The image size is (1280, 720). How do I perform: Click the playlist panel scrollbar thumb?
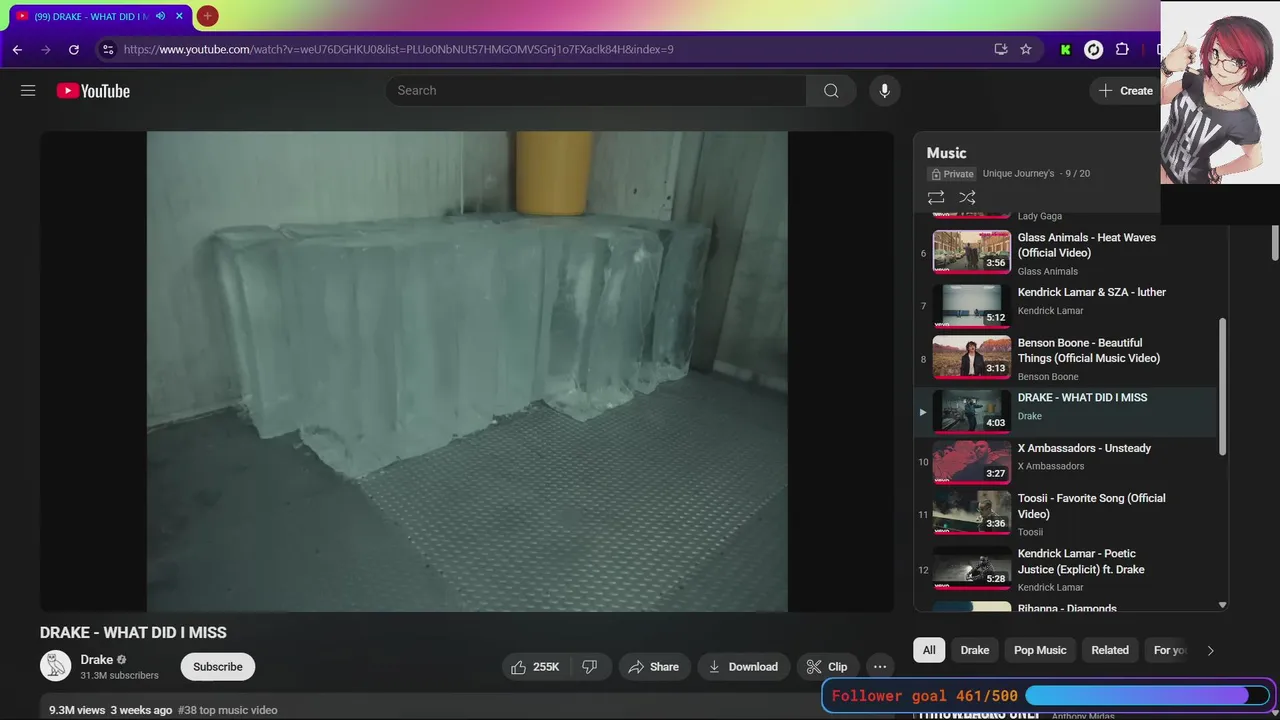coord(1221,387)
